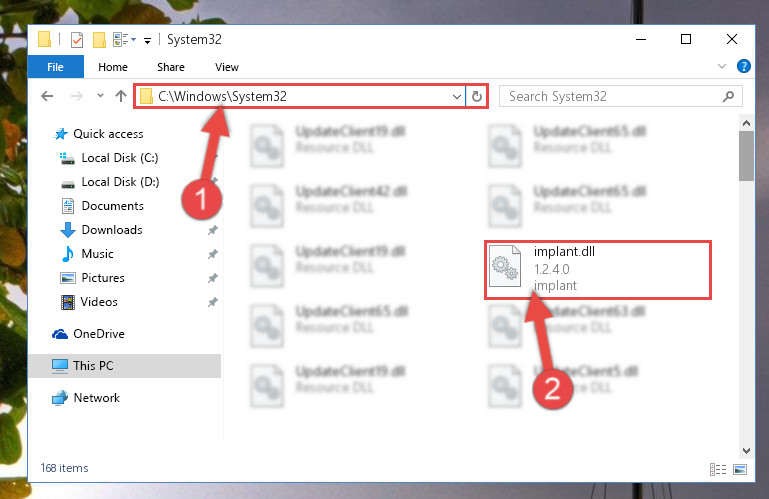Open the recent locations dropdown arrow
This screenshot has width=769, height=499.
[x=100, y=96]
